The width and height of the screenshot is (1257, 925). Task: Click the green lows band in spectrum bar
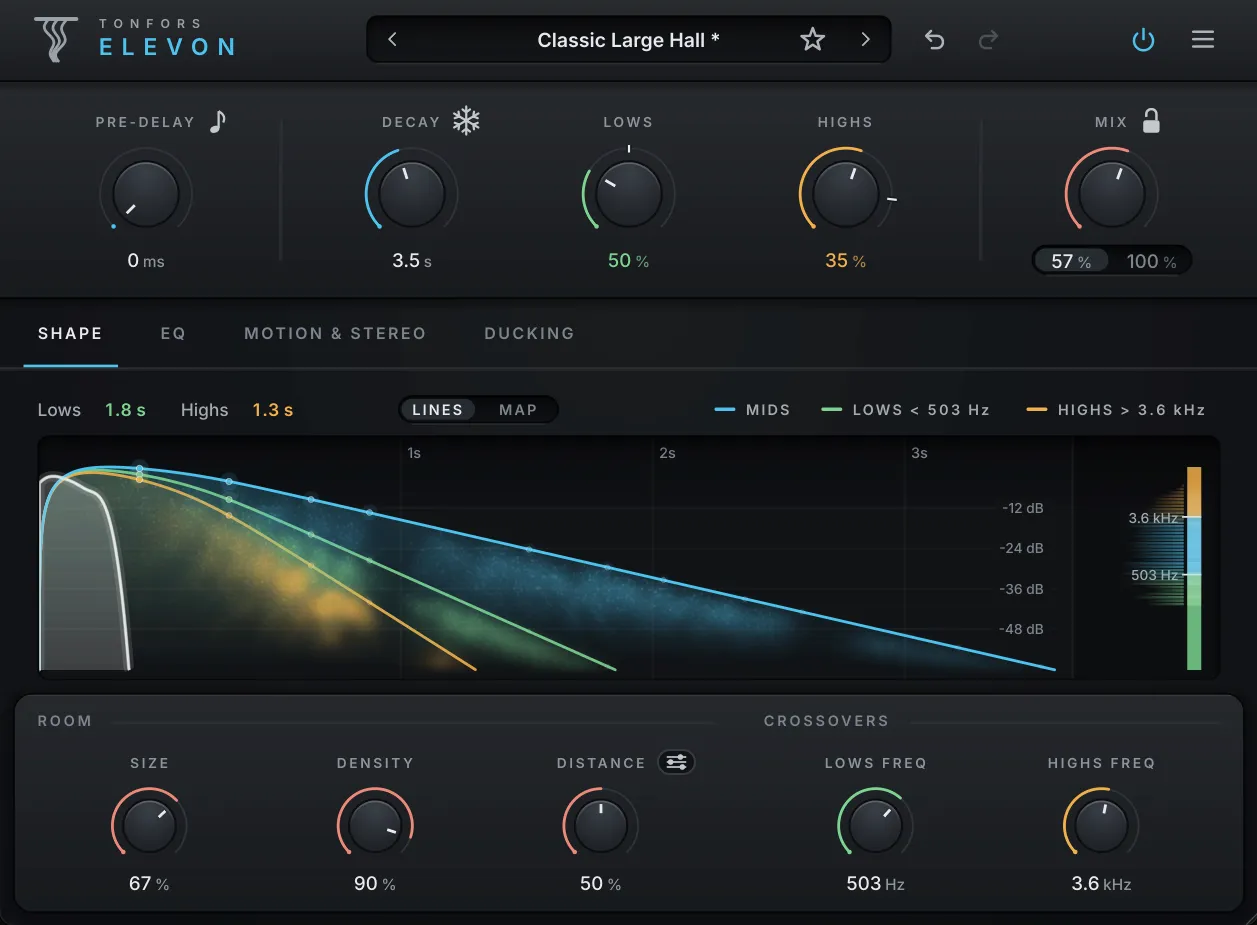tap(1194, 623)
